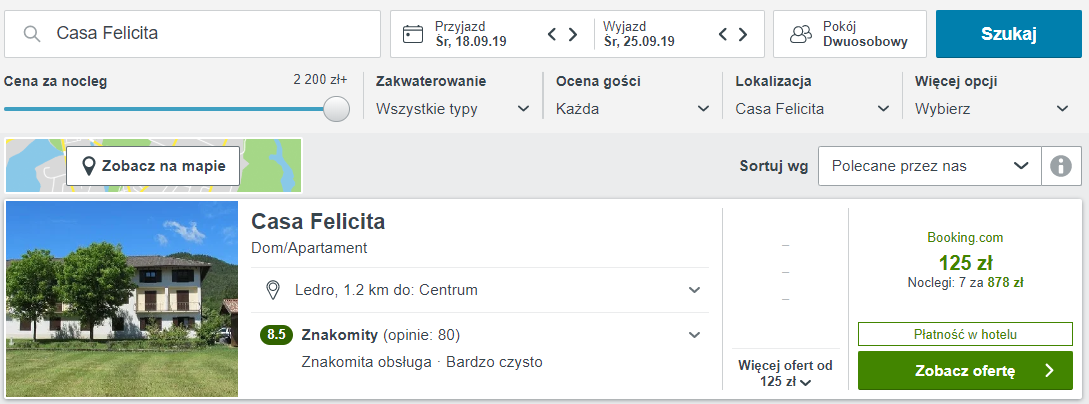Image resolution: width=1089 pixels, height=404 pixels.
Task: Open the Casa Felicita hotel photo
Action: [x=122, y=299]
